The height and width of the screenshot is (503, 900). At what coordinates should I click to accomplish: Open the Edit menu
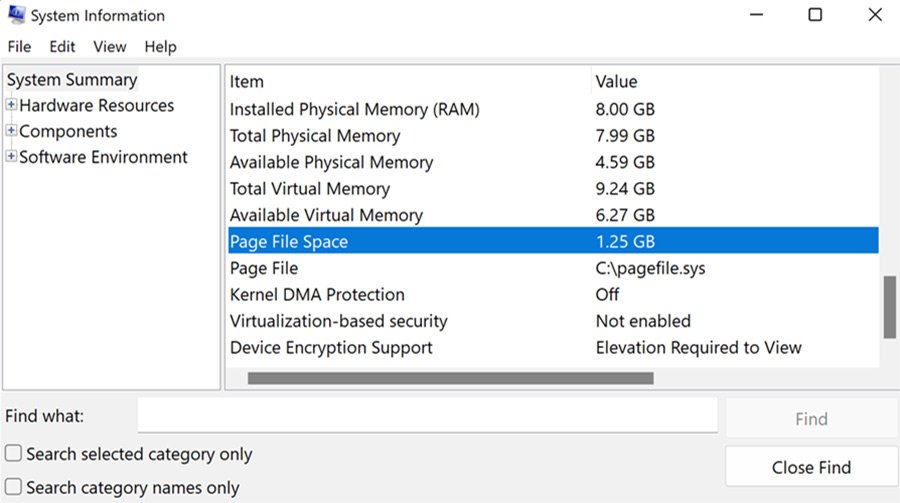coord(63,47)
